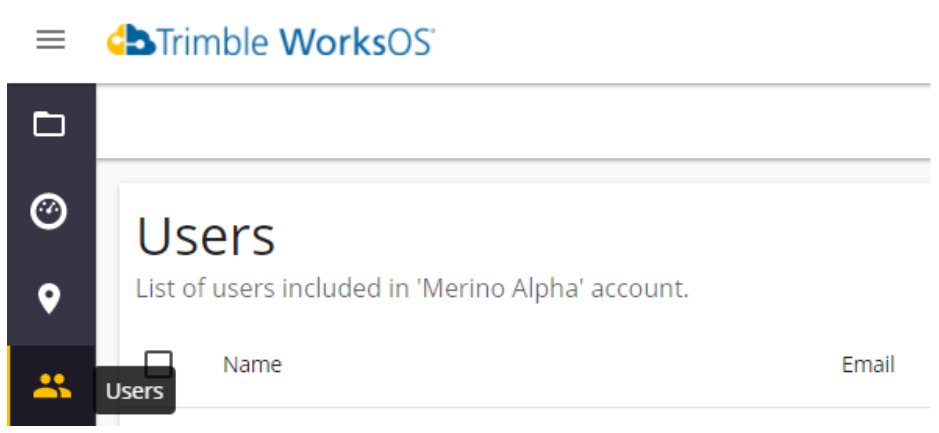This screenshot has height=433, width=939.
Task: Tick the select-all users checkbox
Action: coord(159,364)
